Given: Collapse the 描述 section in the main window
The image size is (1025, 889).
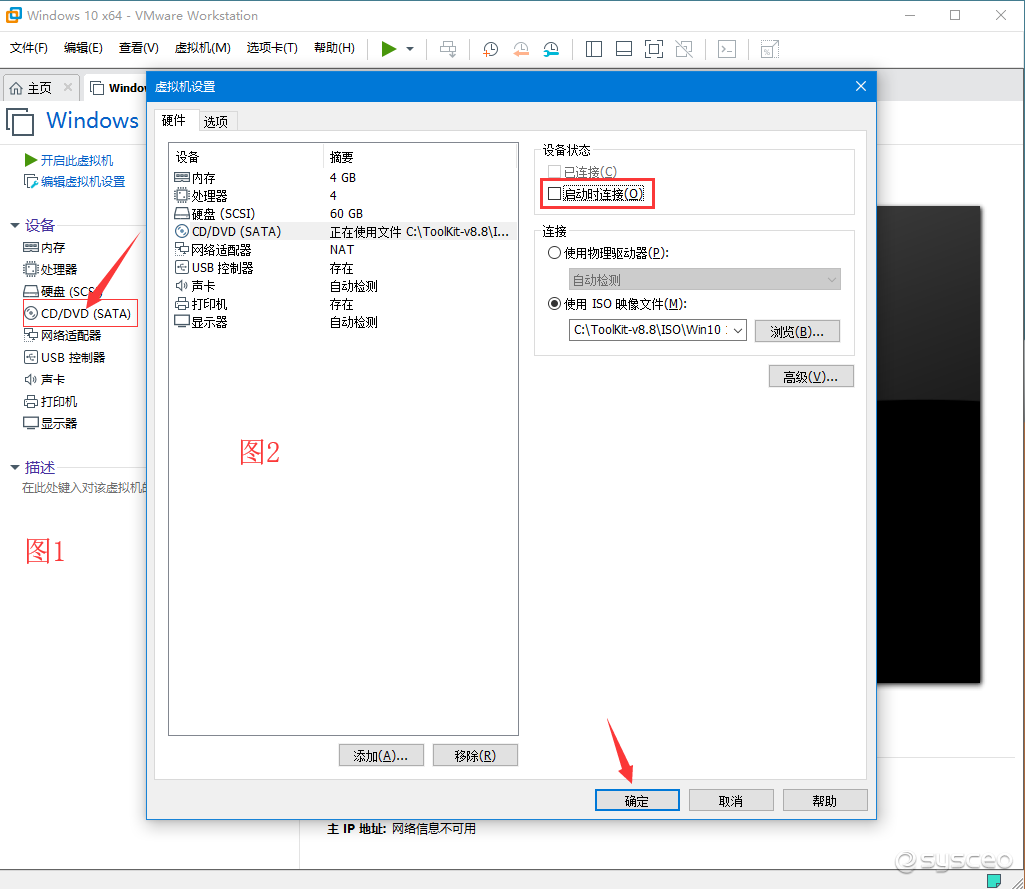Looking at the screenshot, I should click(x=15, y=467).
